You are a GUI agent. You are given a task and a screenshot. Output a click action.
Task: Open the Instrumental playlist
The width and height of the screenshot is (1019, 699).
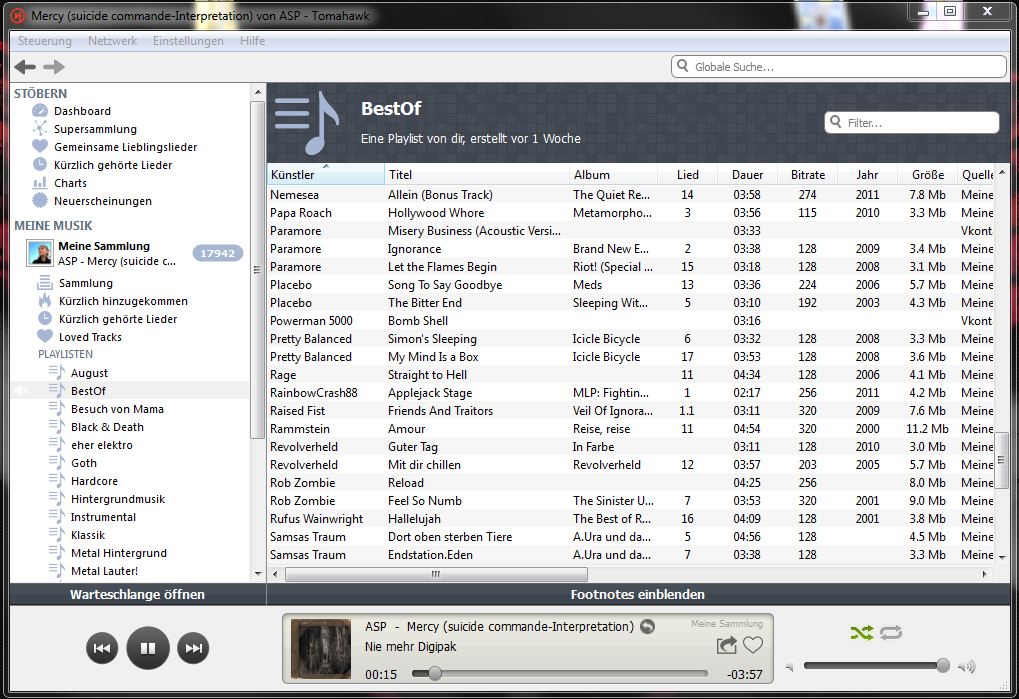click(103, 517)
